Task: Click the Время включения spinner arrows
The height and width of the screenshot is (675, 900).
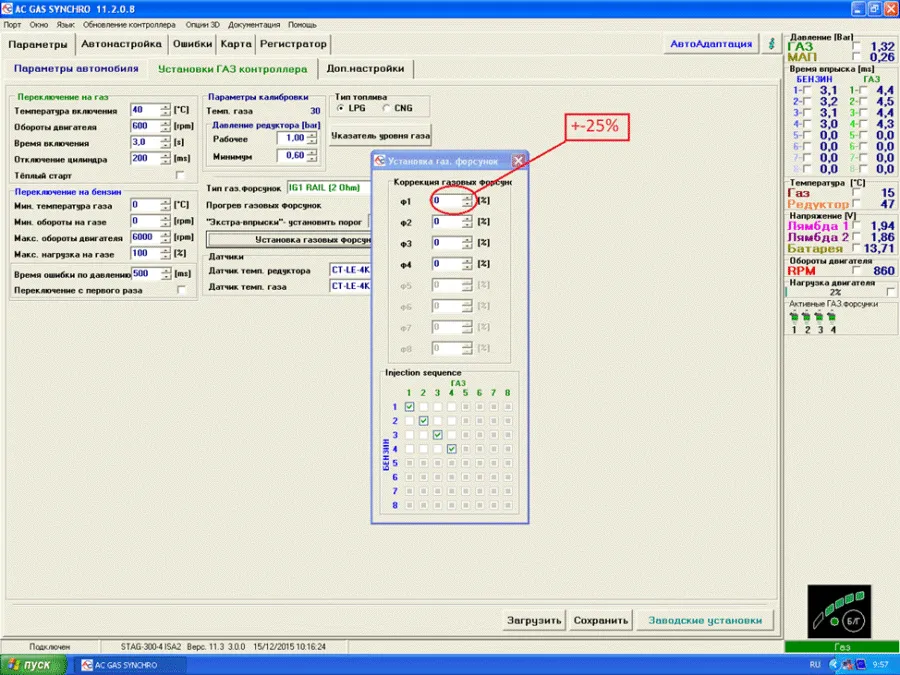Action: 165,142
